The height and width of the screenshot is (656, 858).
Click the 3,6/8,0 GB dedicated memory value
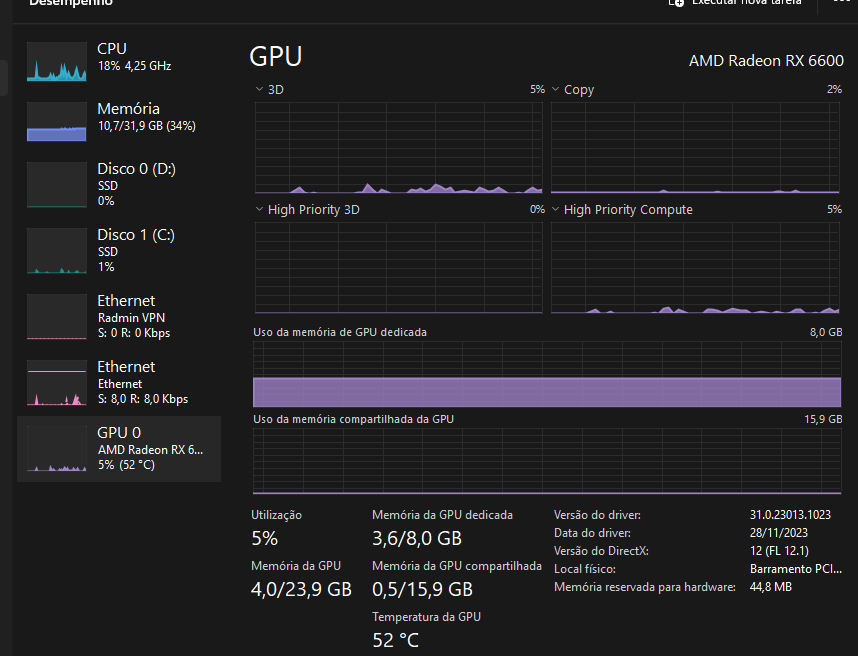tap(417, 538)
